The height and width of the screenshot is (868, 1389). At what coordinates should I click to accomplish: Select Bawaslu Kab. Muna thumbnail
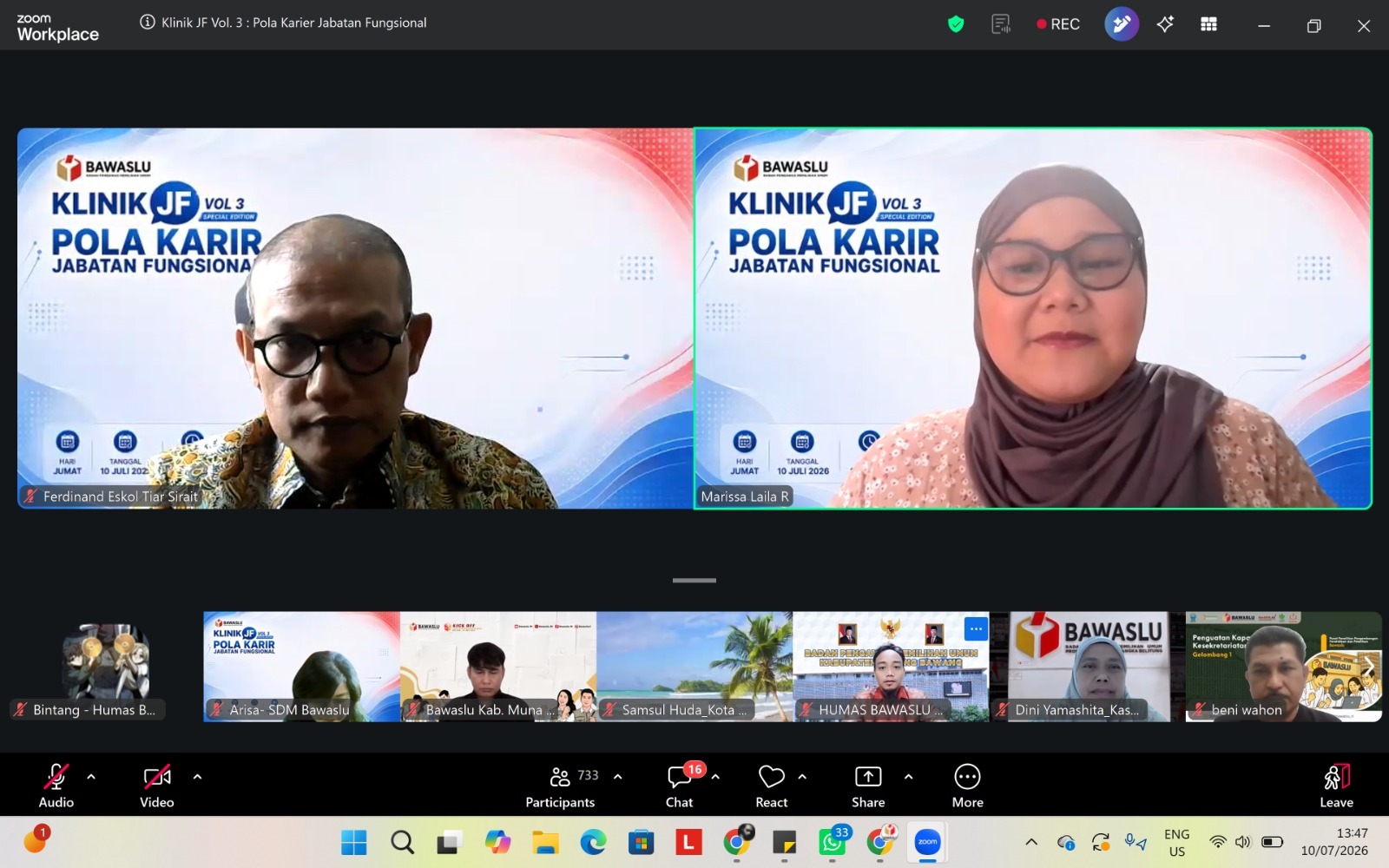(498, 667)
